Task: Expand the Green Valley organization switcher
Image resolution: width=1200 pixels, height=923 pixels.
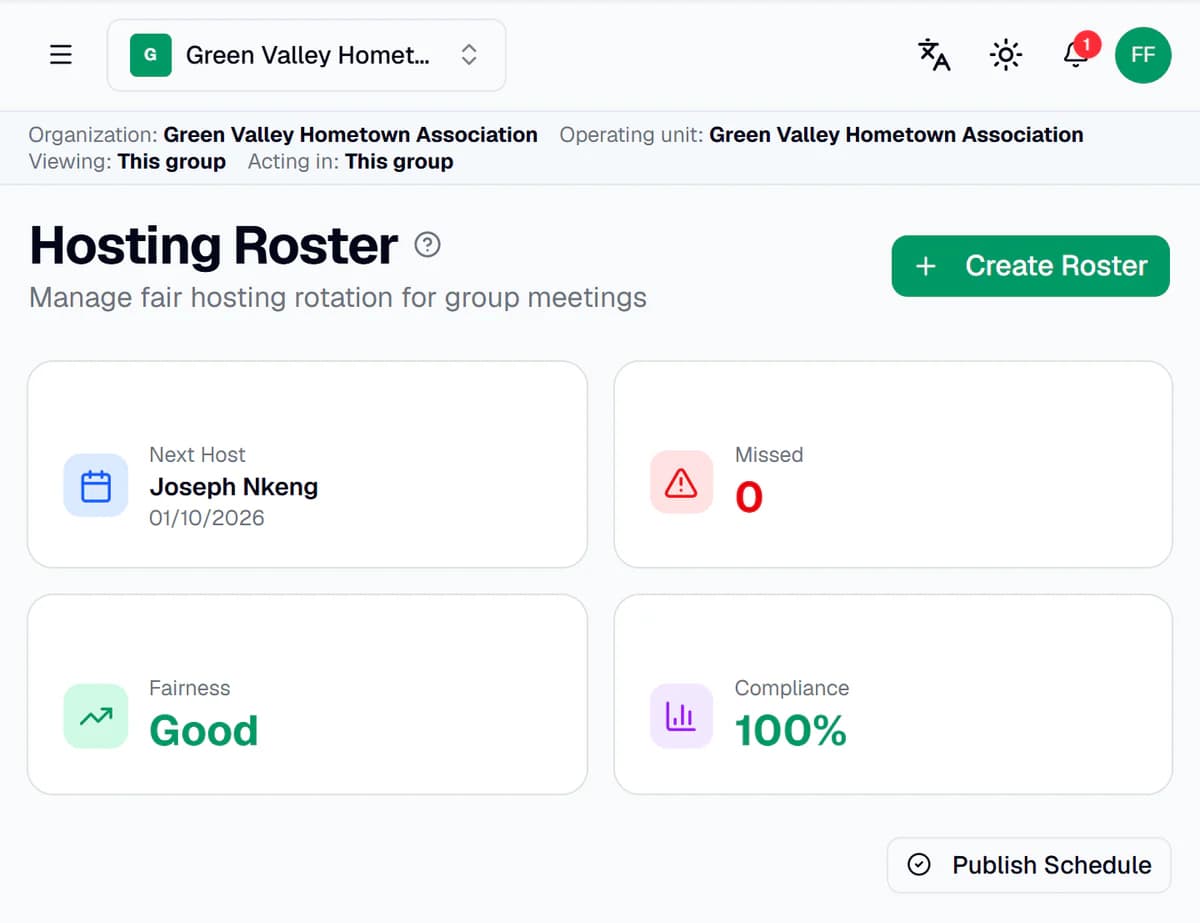Action: pyautogui.click(x=306, y=55)
